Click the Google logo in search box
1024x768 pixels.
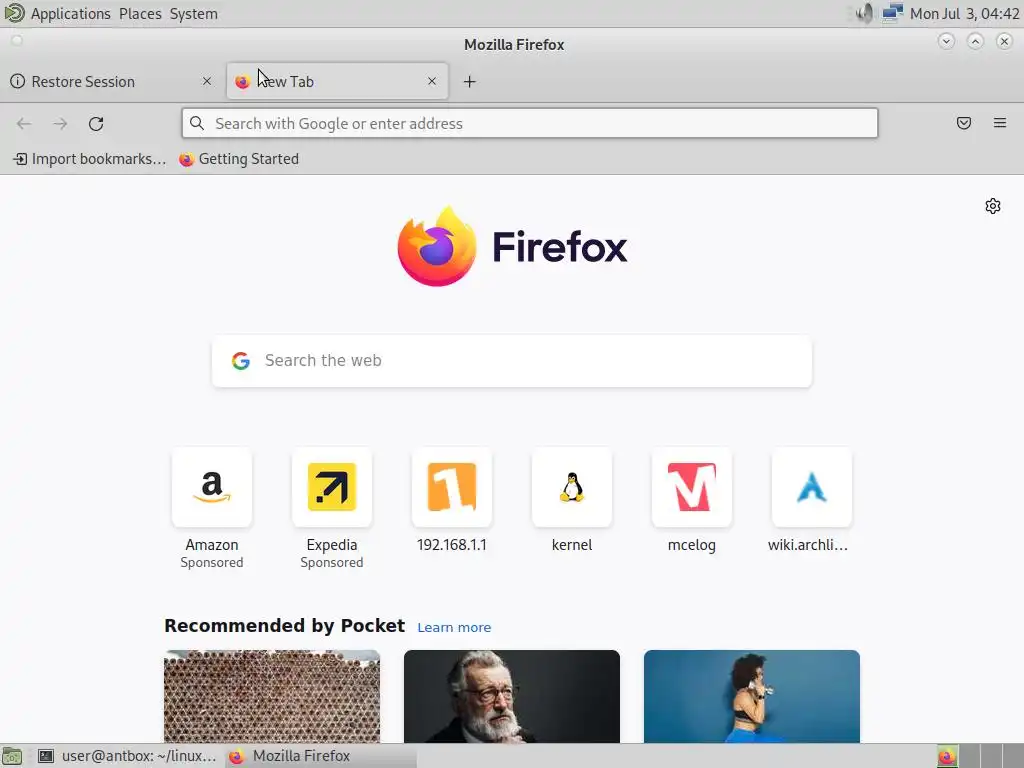pyautogui.click(x=241, y=360)
